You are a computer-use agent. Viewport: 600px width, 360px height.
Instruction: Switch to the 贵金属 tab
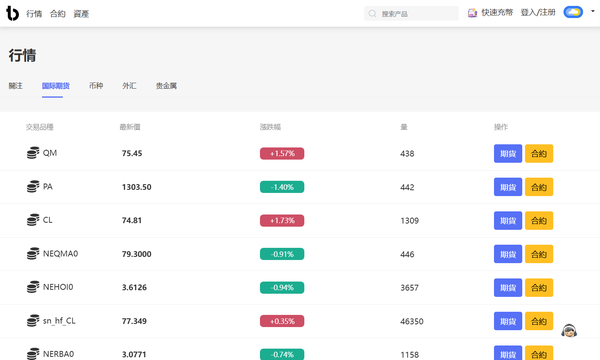pyautogui.click(x=166, y=86)
